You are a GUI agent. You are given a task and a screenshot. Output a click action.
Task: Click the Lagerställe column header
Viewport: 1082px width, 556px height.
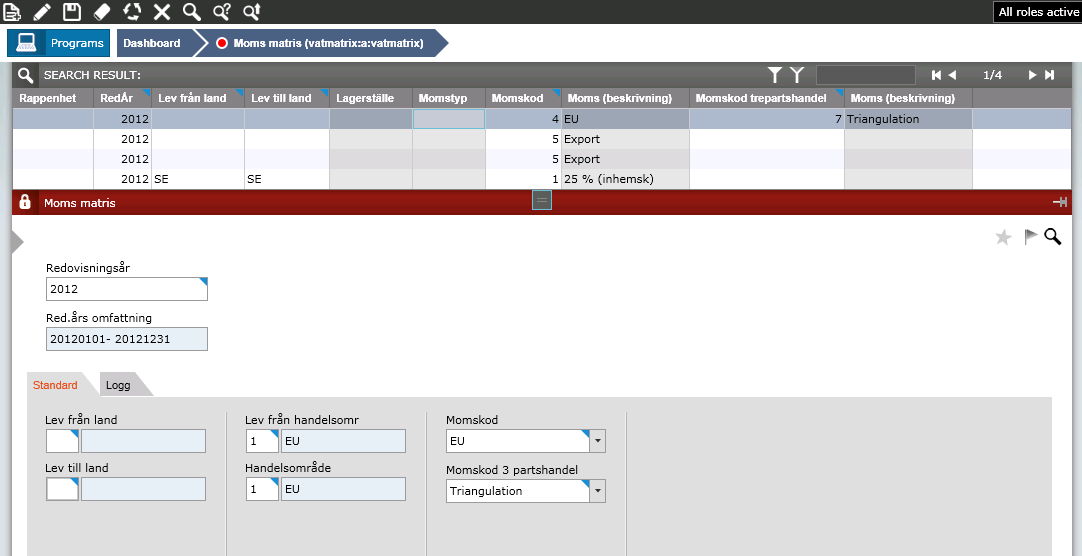pos(371,98)
